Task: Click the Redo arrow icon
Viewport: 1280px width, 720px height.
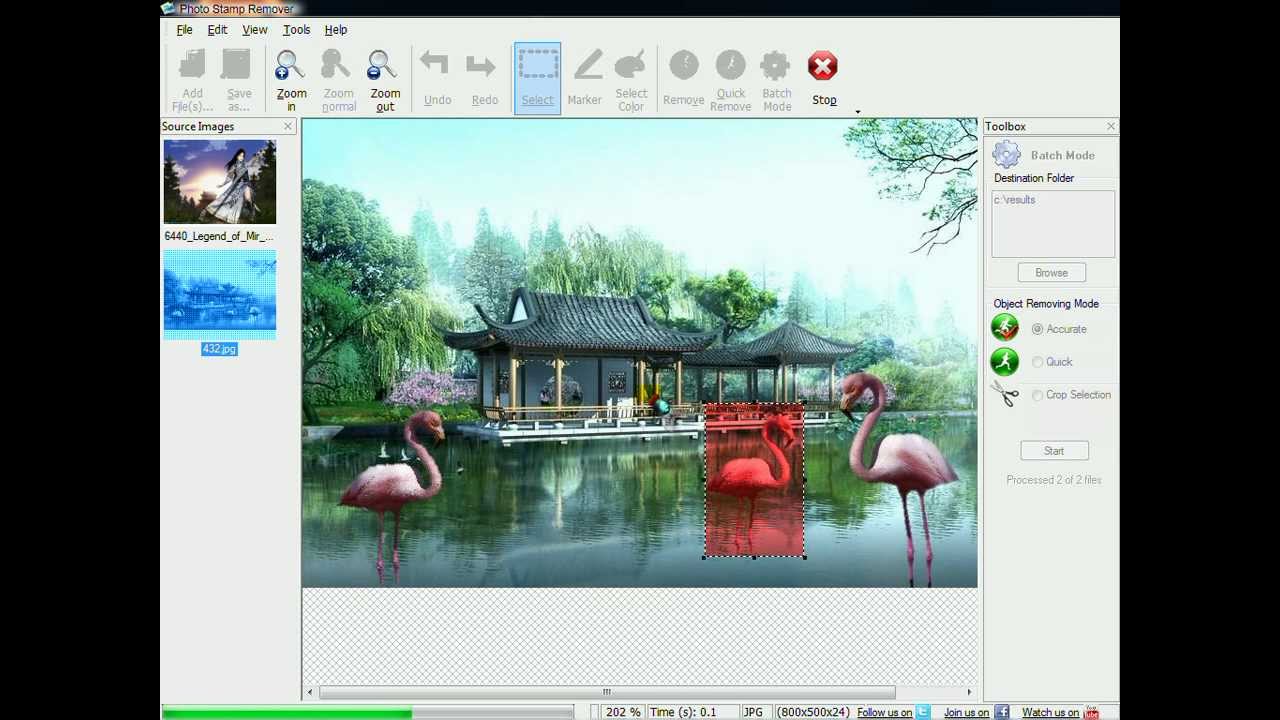Action: click(x=482, y=66)
